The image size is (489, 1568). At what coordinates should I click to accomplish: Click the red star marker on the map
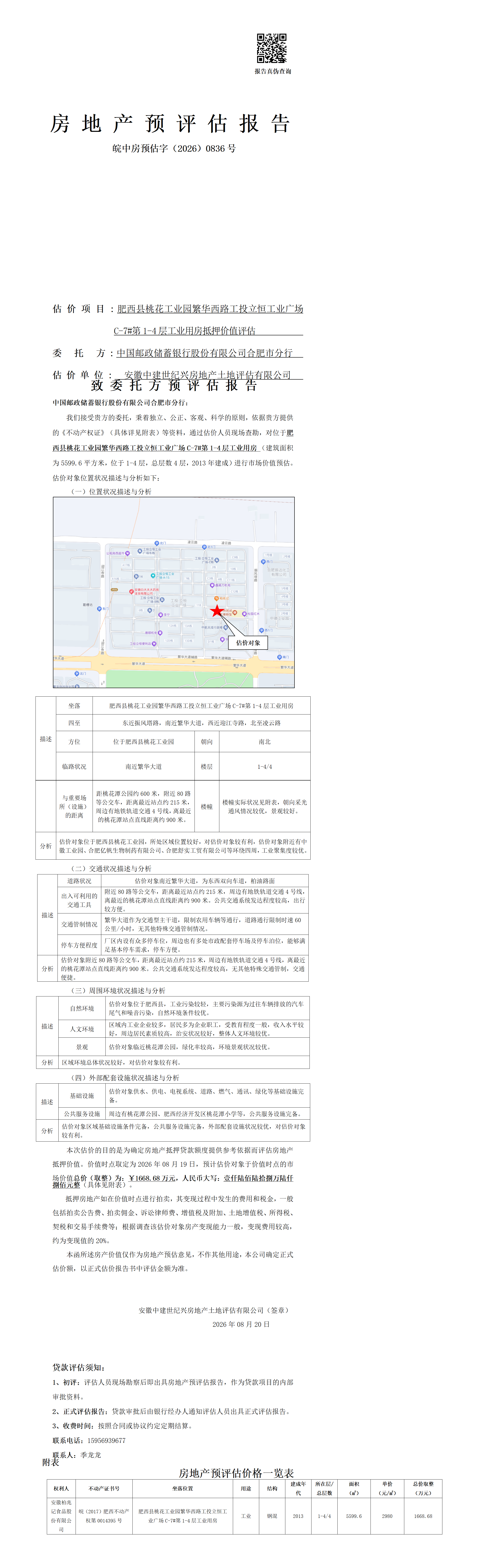217,611
